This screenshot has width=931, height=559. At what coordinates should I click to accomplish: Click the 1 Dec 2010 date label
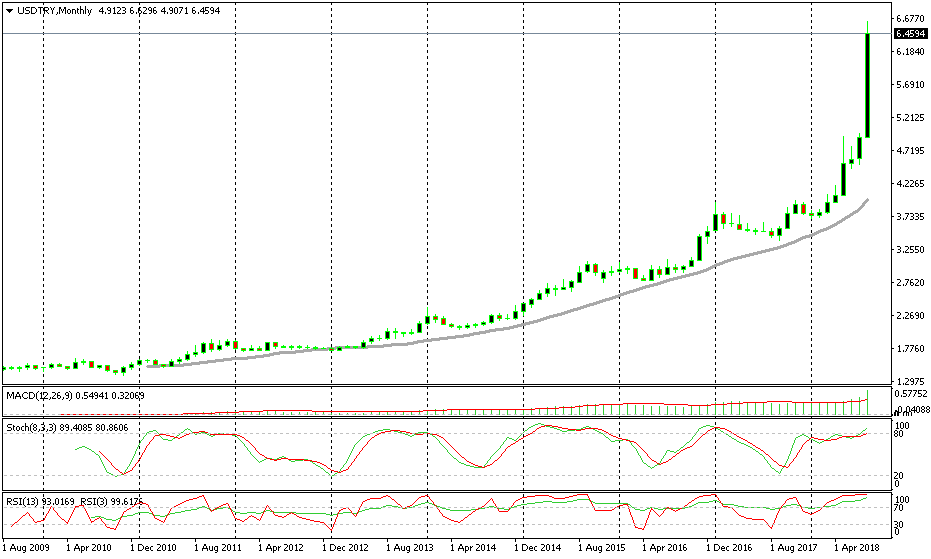click(x=153, y=547)
